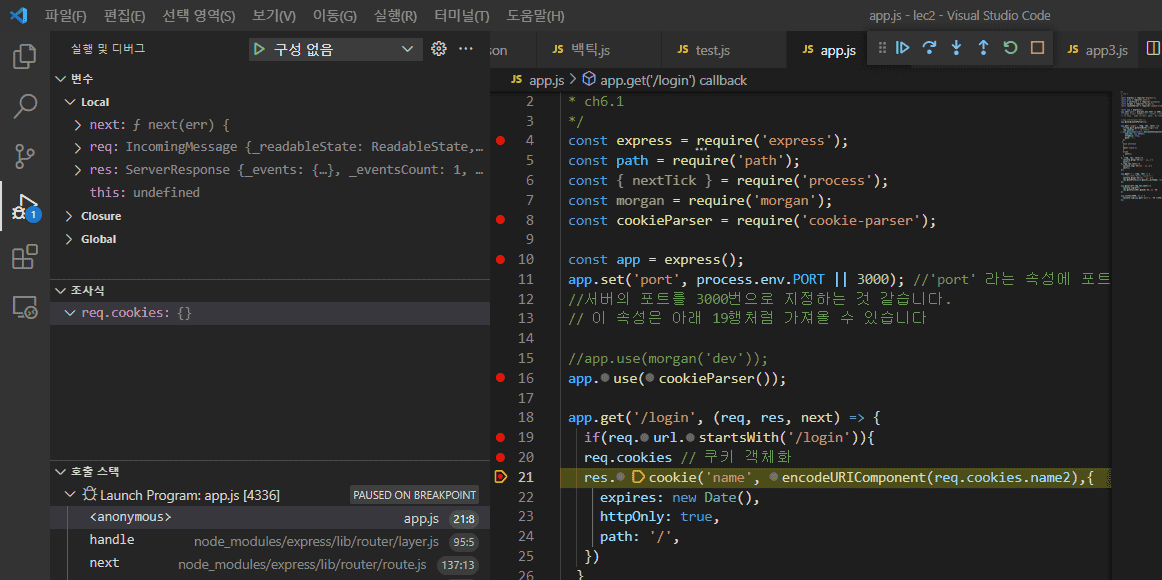The width and height of the screenshot is (1162, 580).
Task: Remove the breakpoint on line 16
Action: coord(500,378)
